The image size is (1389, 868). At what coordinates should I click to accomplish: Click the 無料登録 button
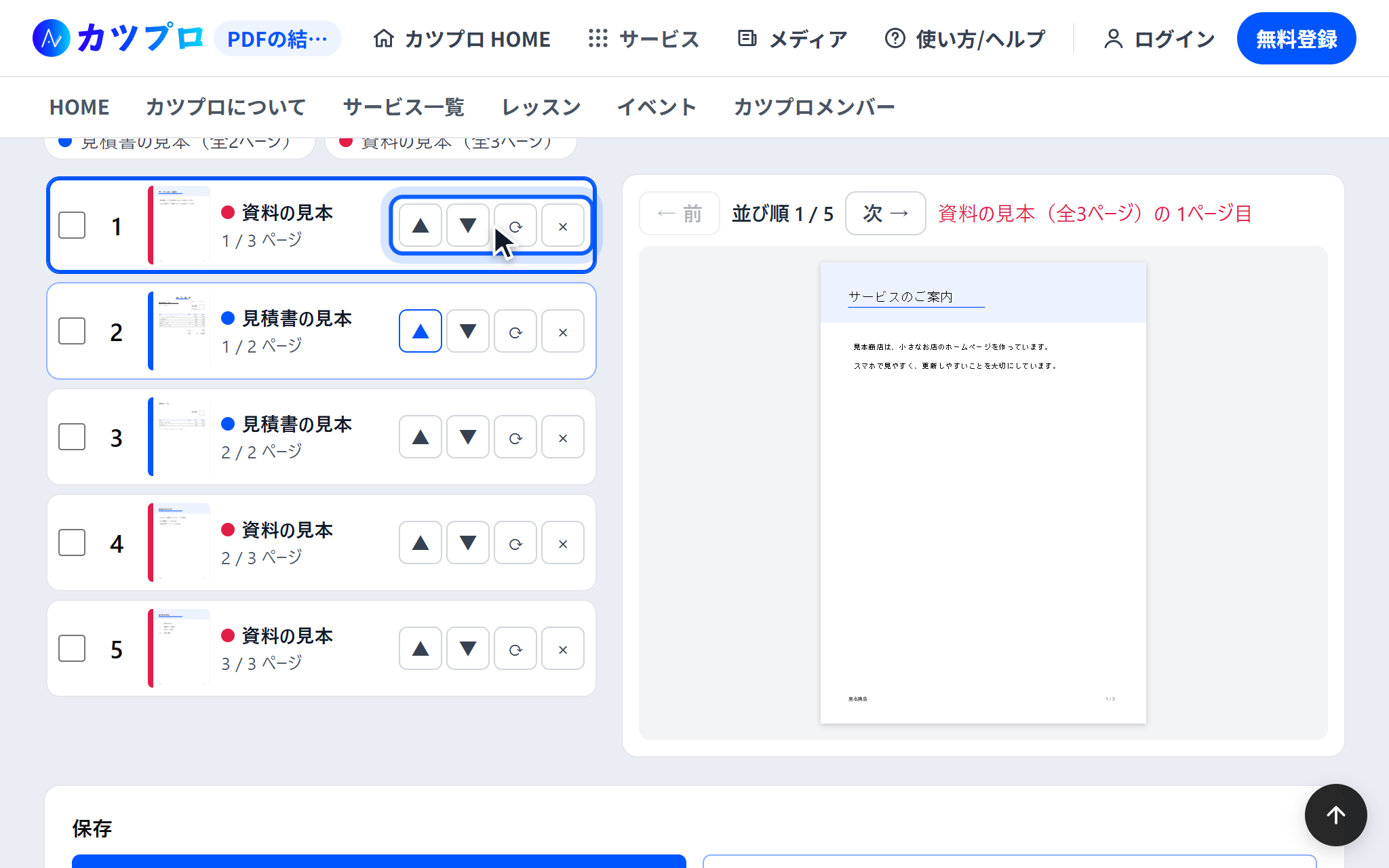1296,39
